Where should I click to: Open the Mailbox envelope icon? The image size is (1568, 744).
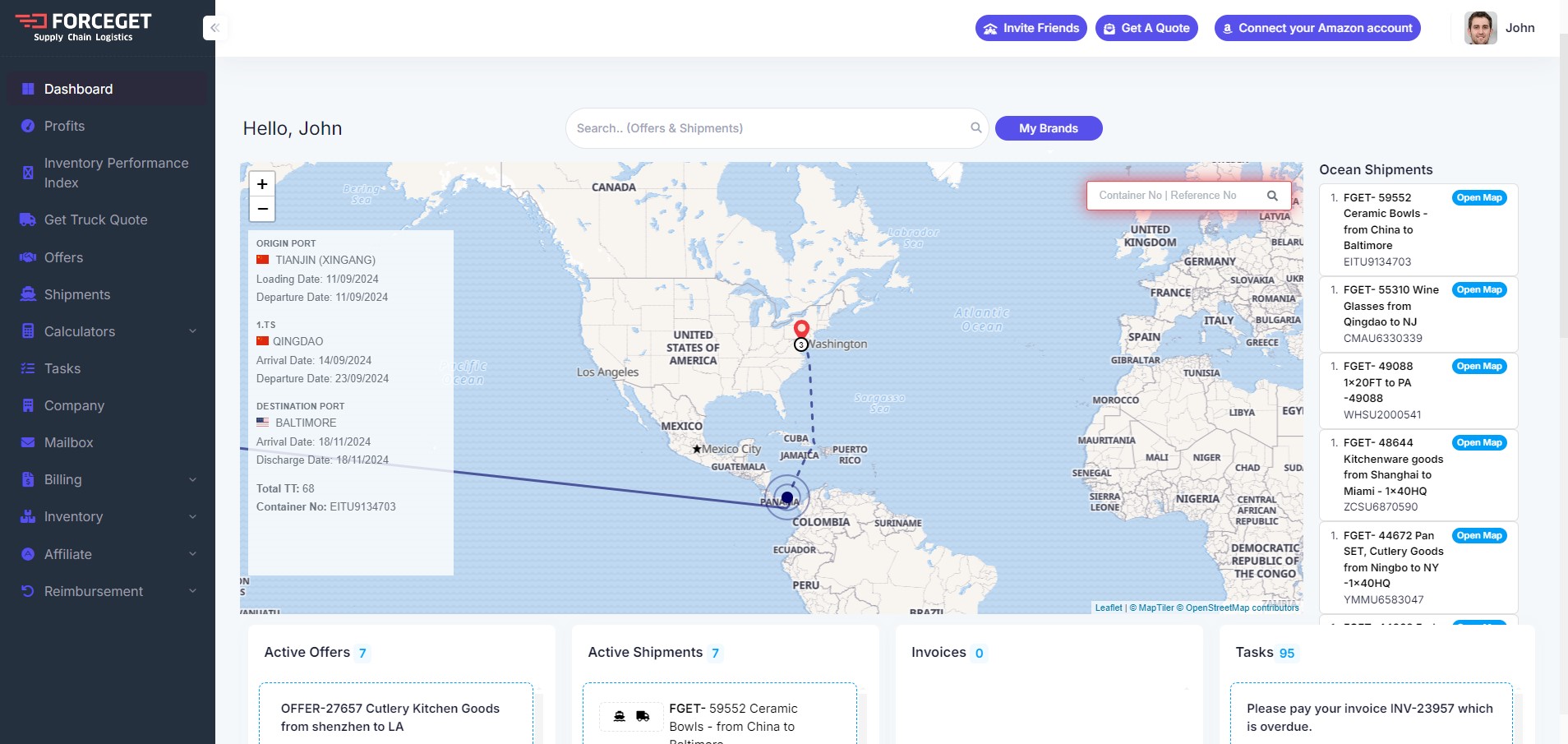(27, 442)
